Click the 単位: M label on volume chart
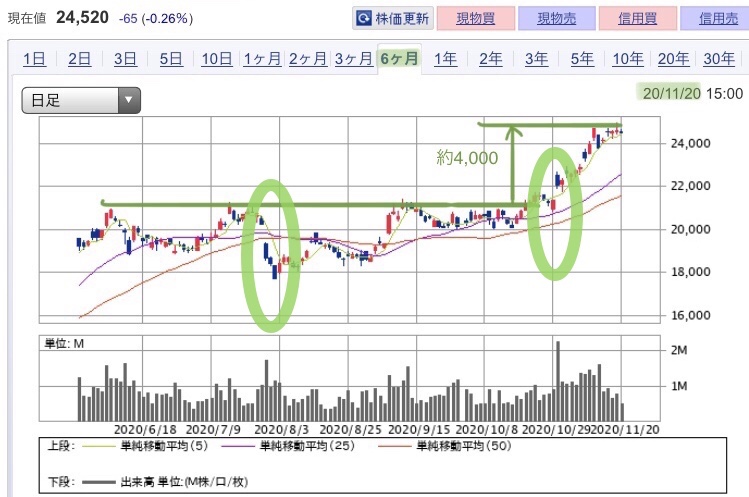The image size is (749, 497). click(x=64, y=344)
